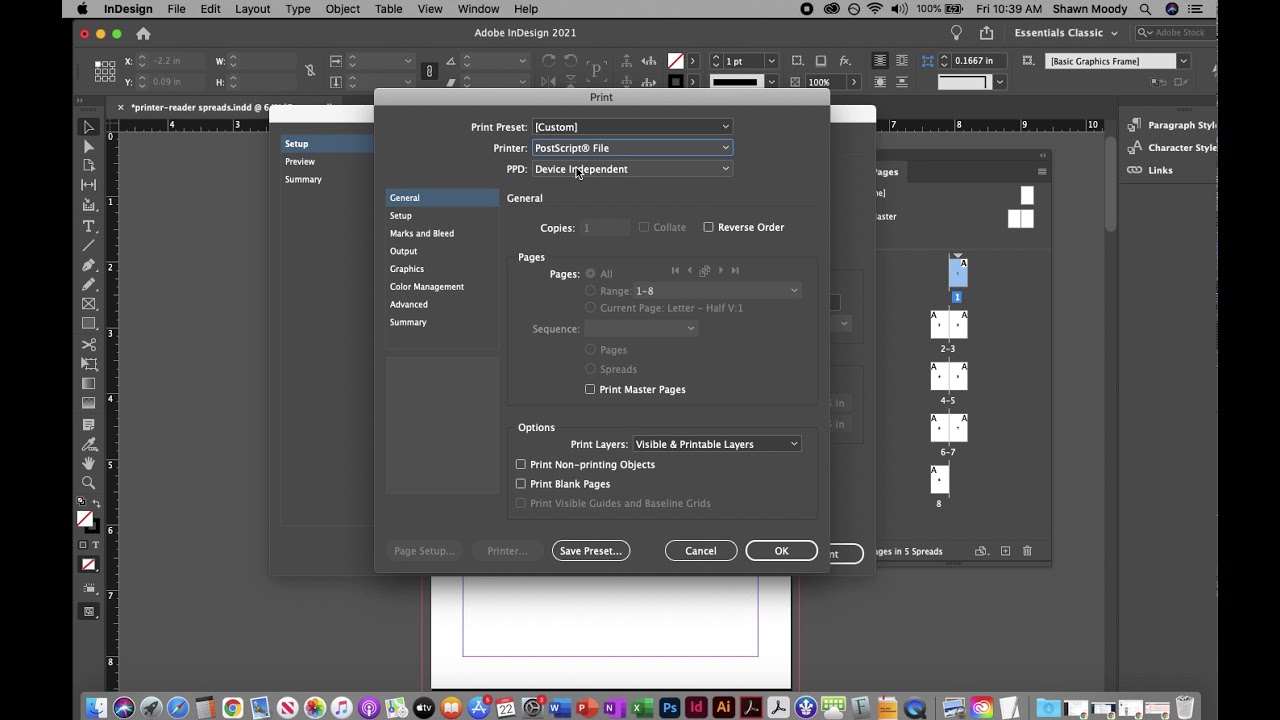Select the Direct Selection tool
1280x720 pixels.
click(x=88, y=147)
